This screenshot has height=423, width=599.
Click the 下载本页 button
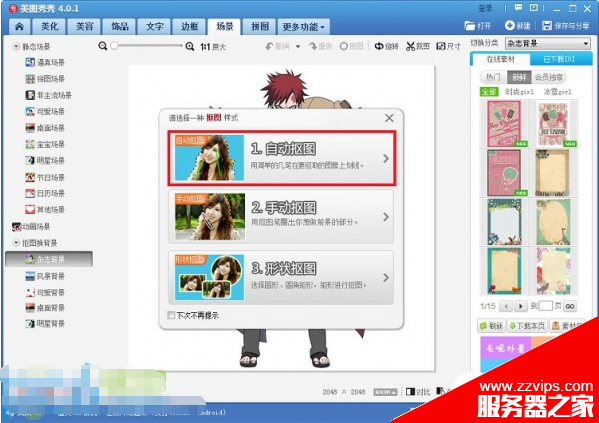pos(527,326)
